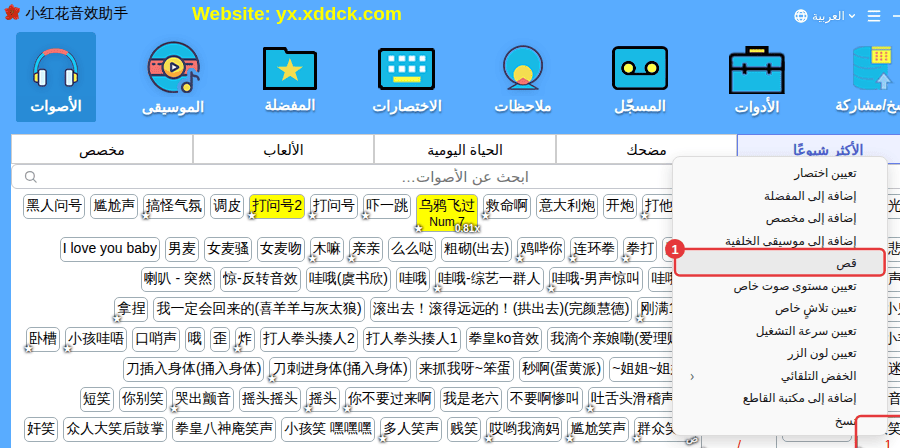Expand the الخفض التلقائي submenu arrow
Viewport: 900px width, 448px height.
692,377
